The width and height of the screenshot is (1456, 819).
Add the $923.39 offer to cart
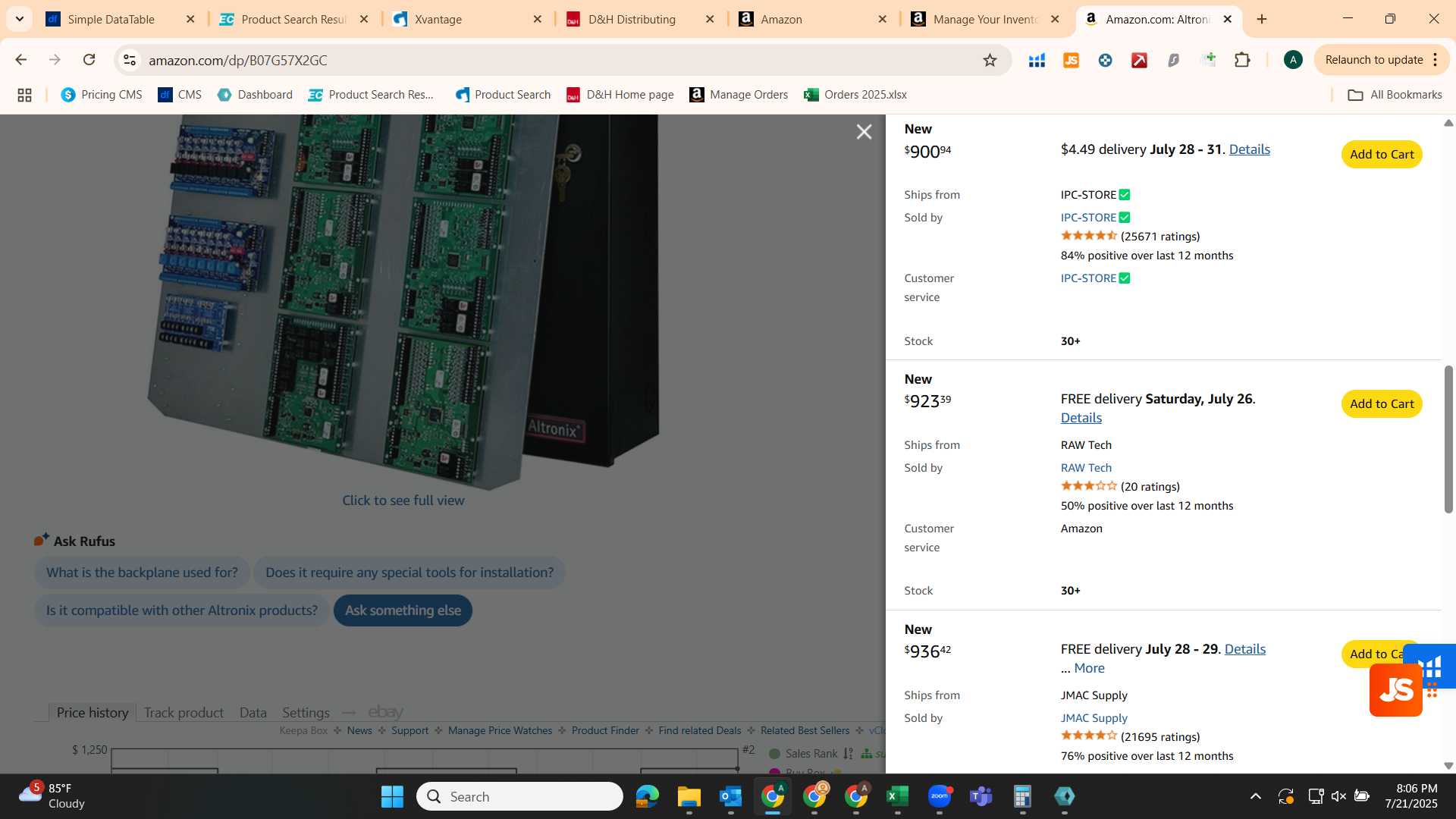[x=1381, y=404]
